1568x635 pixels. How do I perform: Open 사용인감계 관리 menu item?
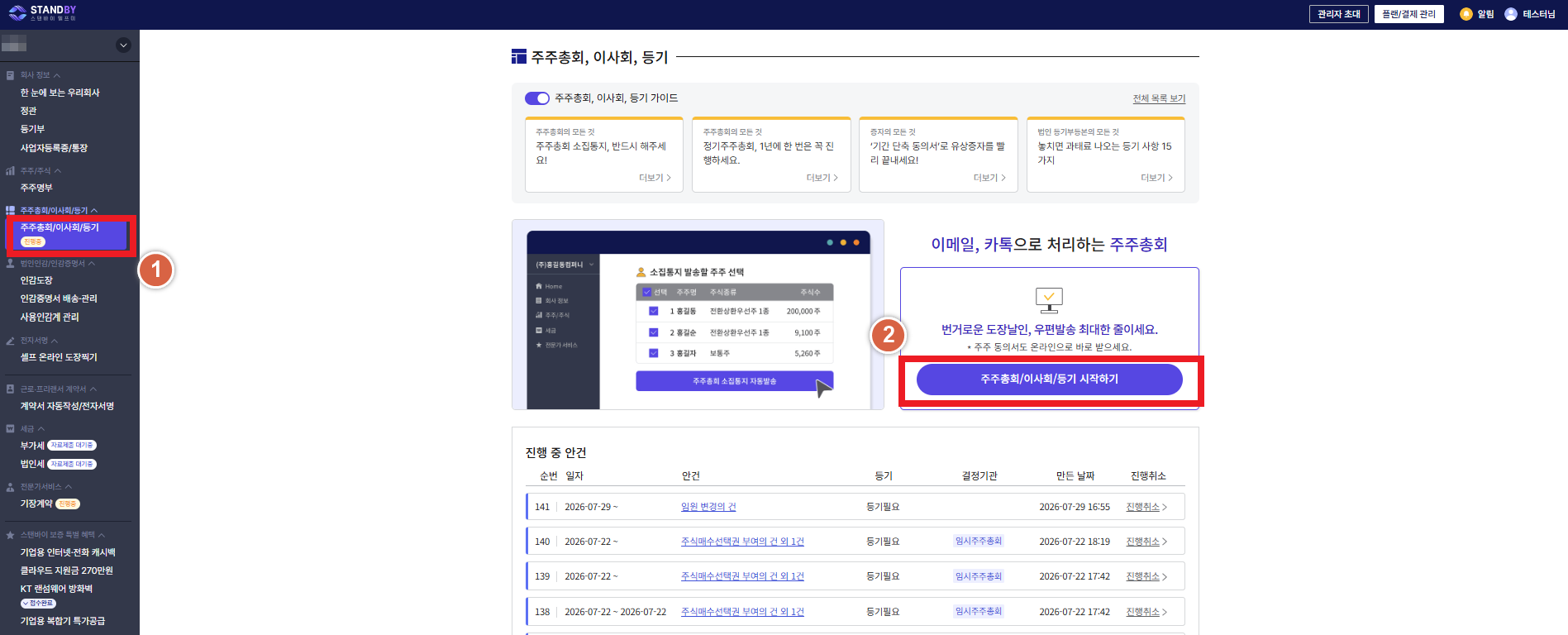tap(50, 317)
